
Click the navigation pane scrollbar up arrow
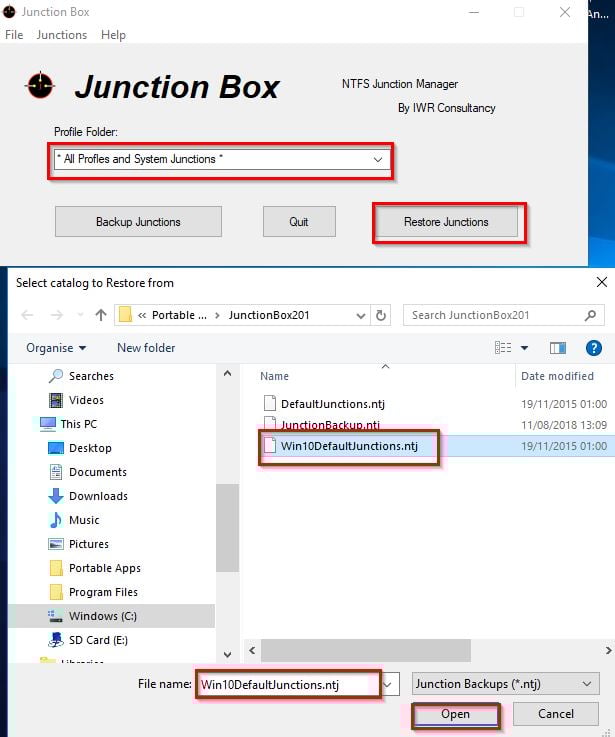click(x=228, y=374)
